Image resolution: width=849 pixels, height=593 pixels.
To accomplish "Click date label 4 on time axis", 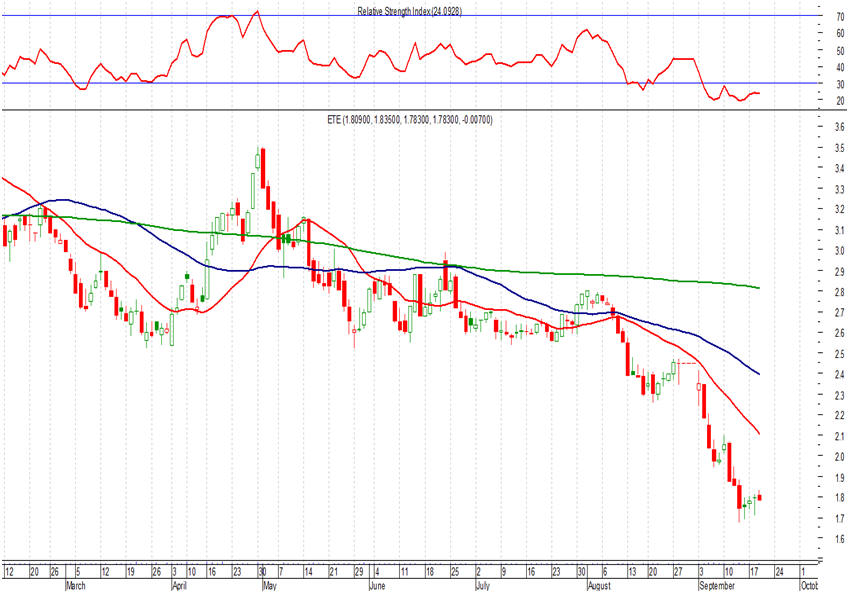I will tap(377, 572).
